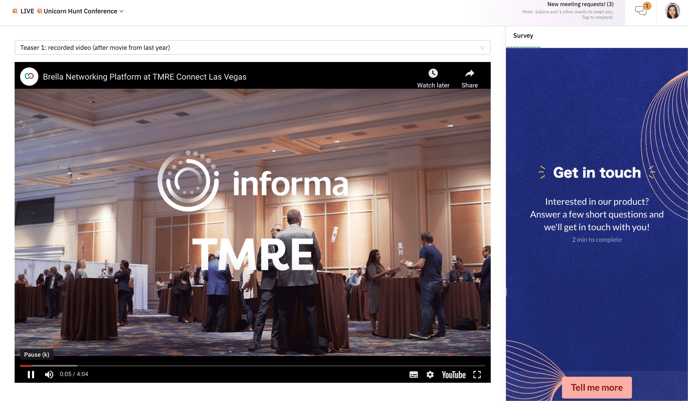
Task: Click the 0:05 / 4:04 time display
Action: [x=74, y=374]
